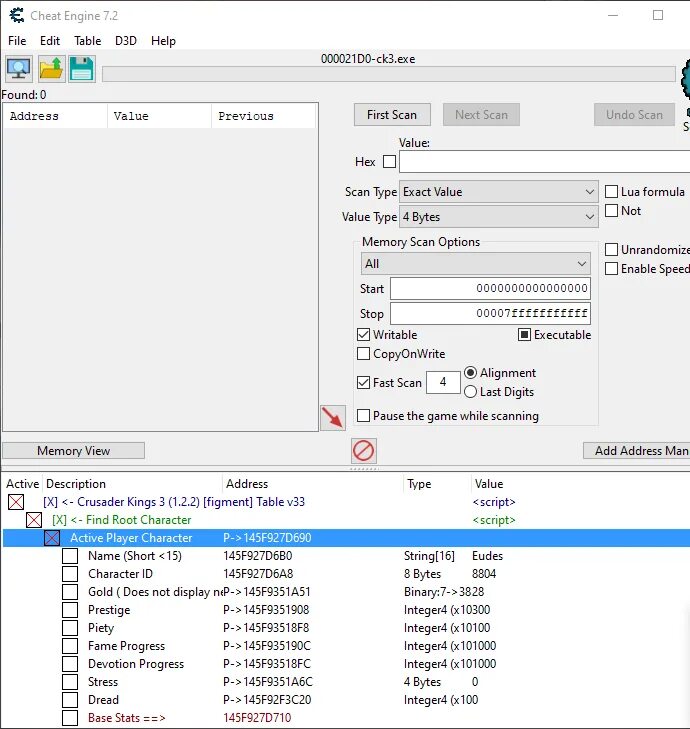Enable Pause the game while scanning
Viewport: 690px width, 729px height.
coord(364,416)
